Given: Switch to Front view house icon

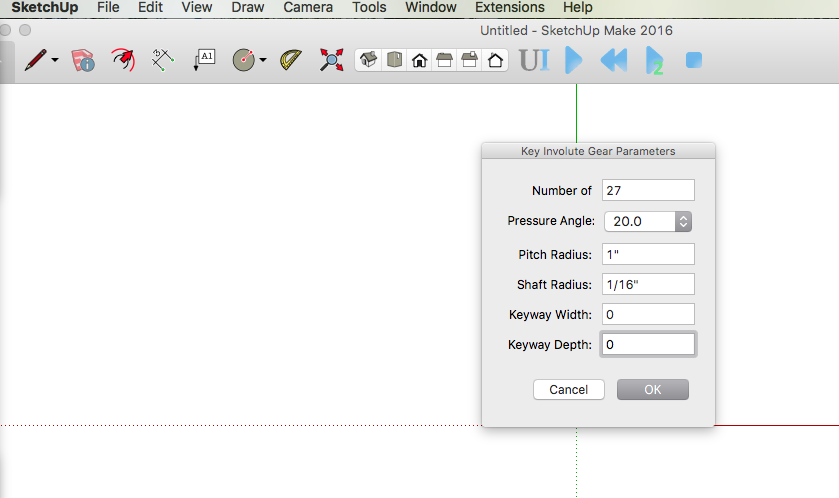Looking at the screenshot, I should click(420, 60).
